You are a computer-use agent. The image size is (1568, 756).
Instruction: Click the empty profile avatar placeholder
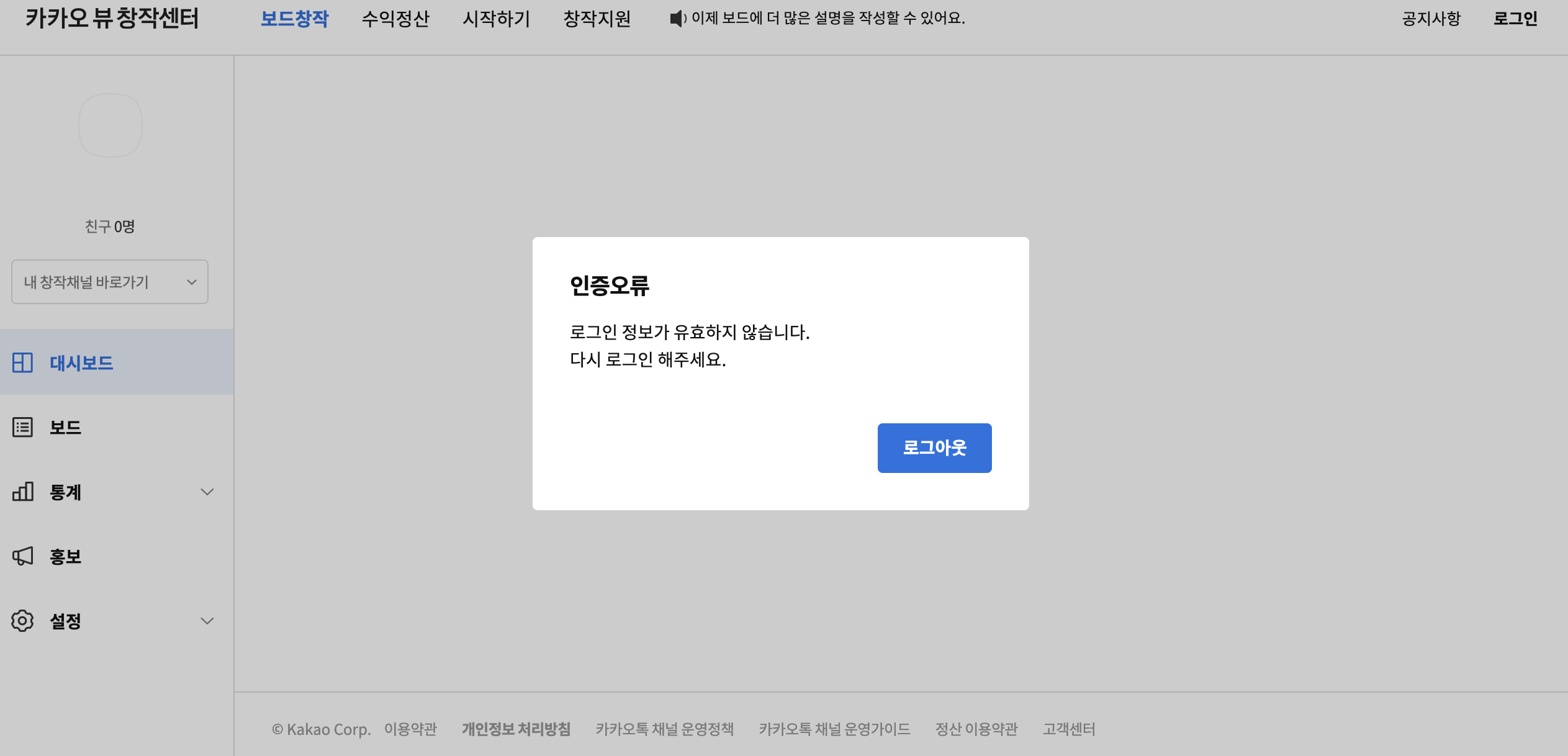(x=110, y=125)
